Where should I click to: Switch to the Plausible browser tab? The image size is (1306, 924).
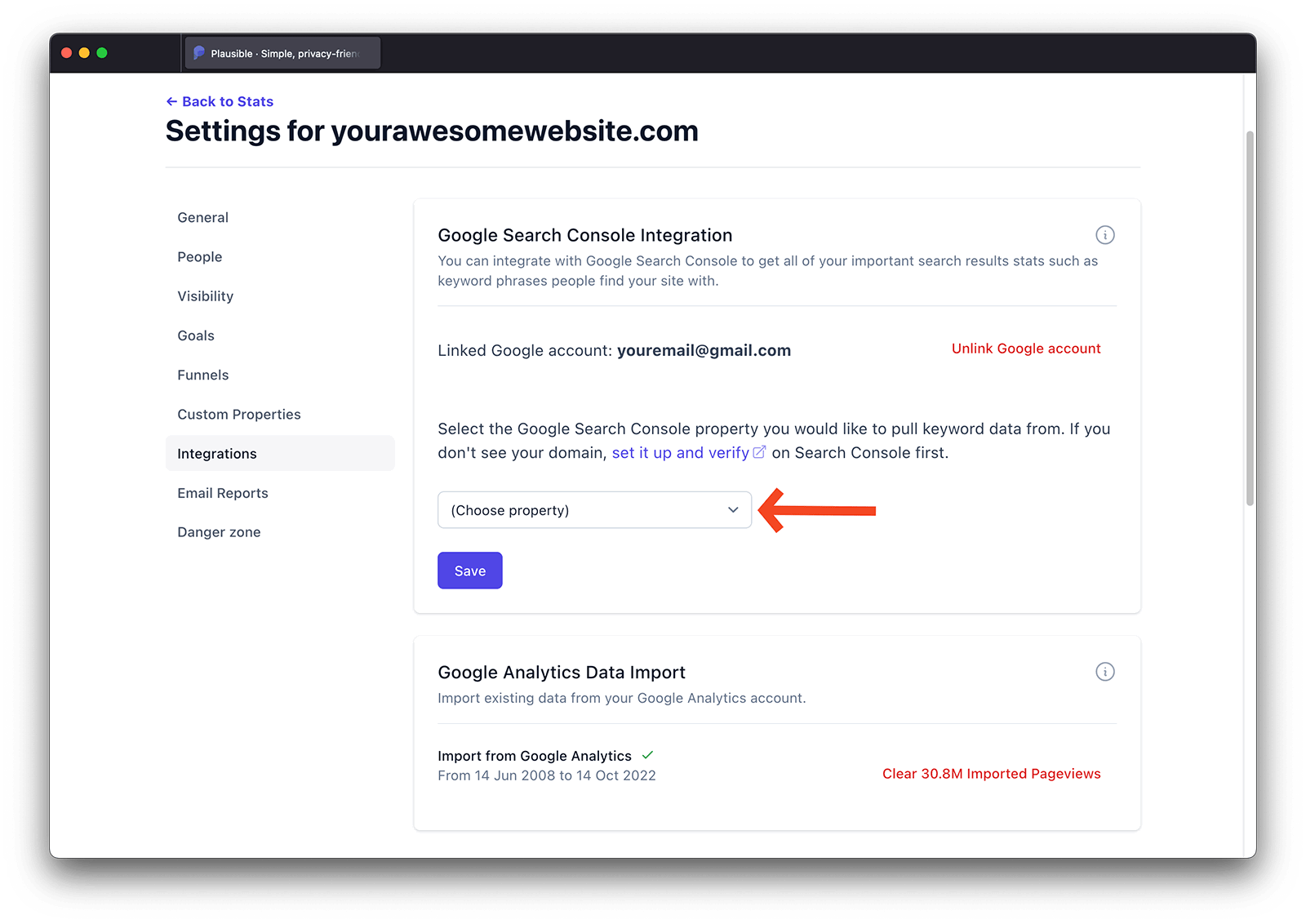click(x=282, y=52)
